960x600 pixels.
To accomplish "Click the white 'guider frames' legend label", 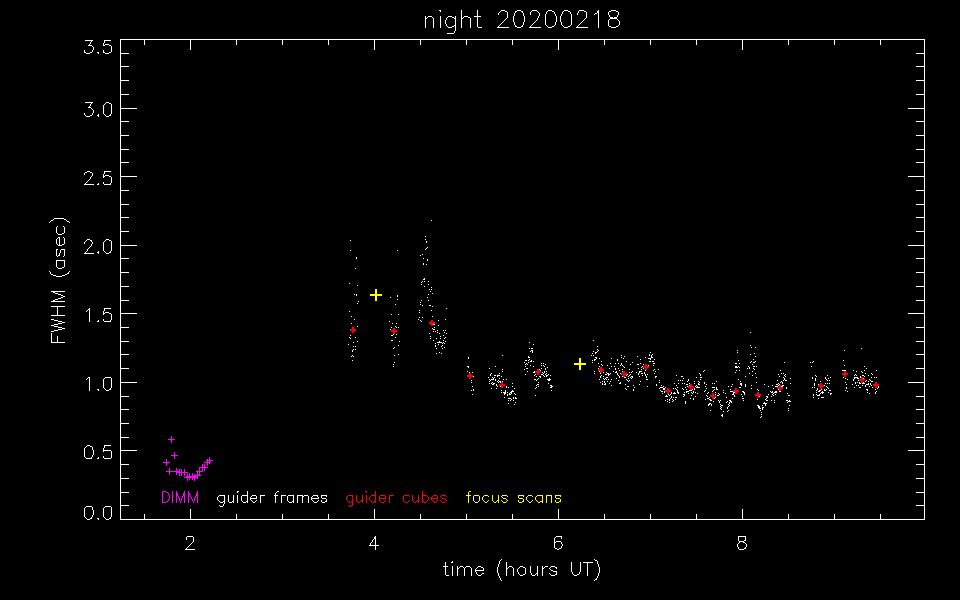I will point(272,498).
